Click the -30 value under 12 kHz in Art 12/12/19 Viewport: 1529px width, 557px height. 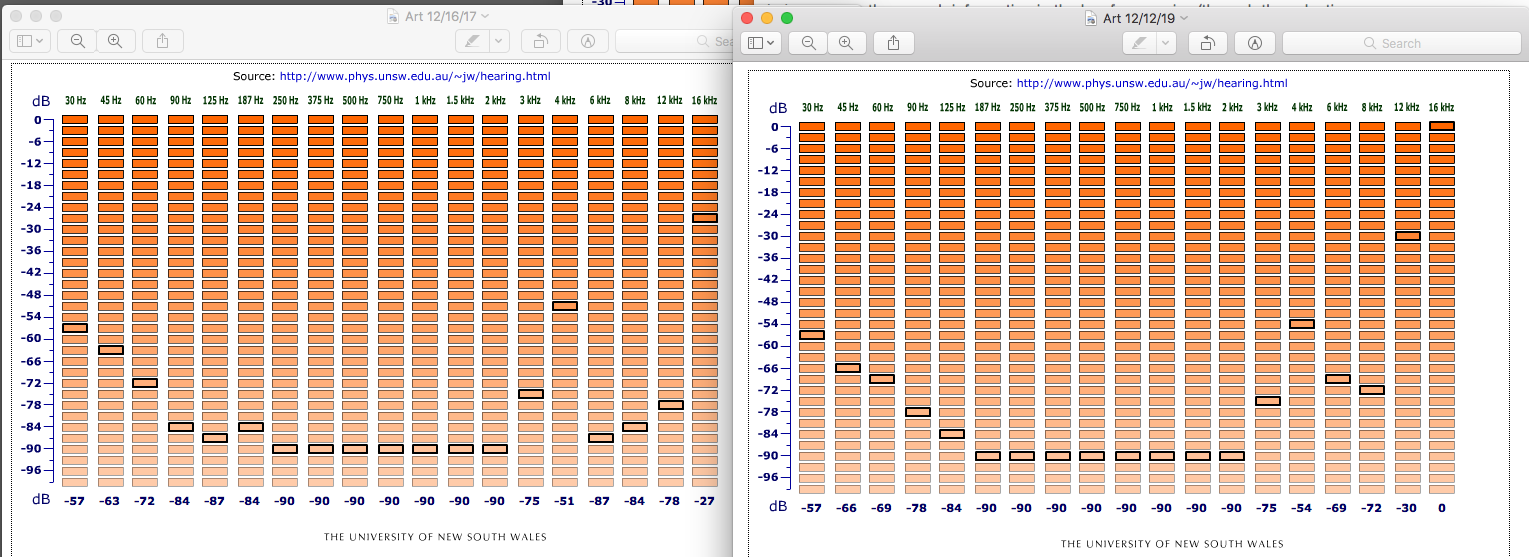coord(1407,508)
